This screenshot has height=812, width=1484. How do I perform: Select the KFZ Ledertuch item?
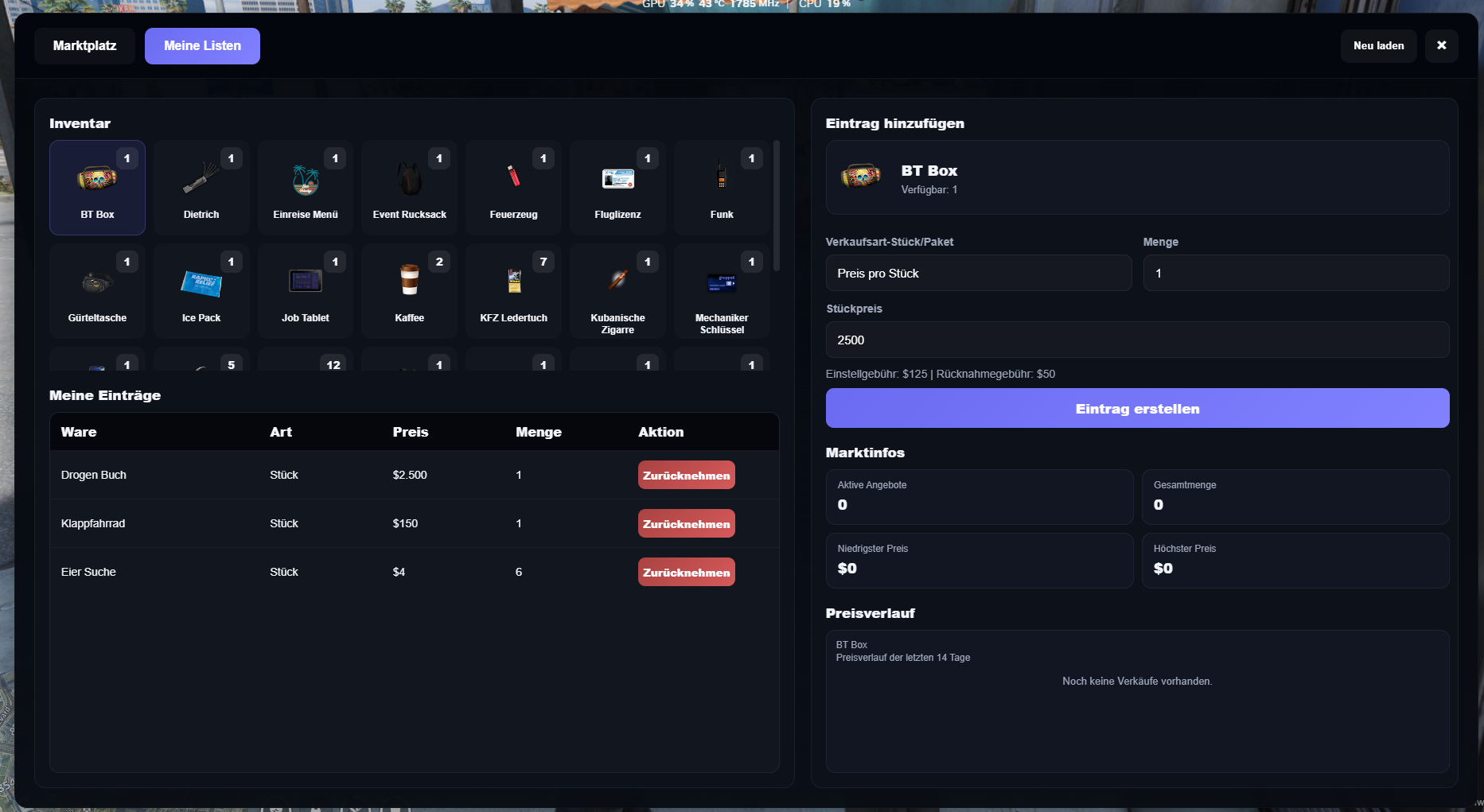point(514,291)
